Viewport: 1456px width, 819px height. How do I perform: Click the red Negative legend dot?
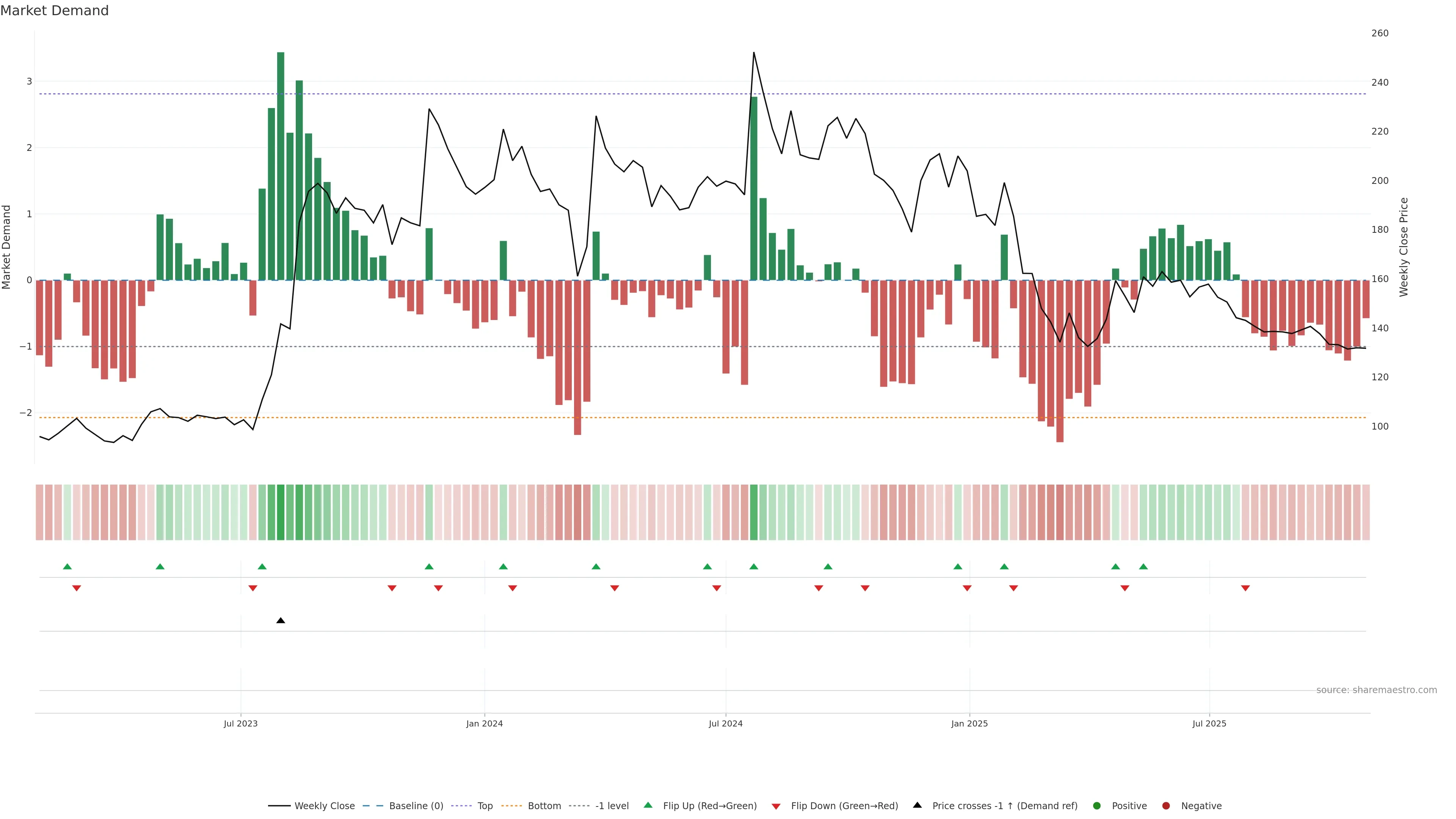(x=1166, y=806)
